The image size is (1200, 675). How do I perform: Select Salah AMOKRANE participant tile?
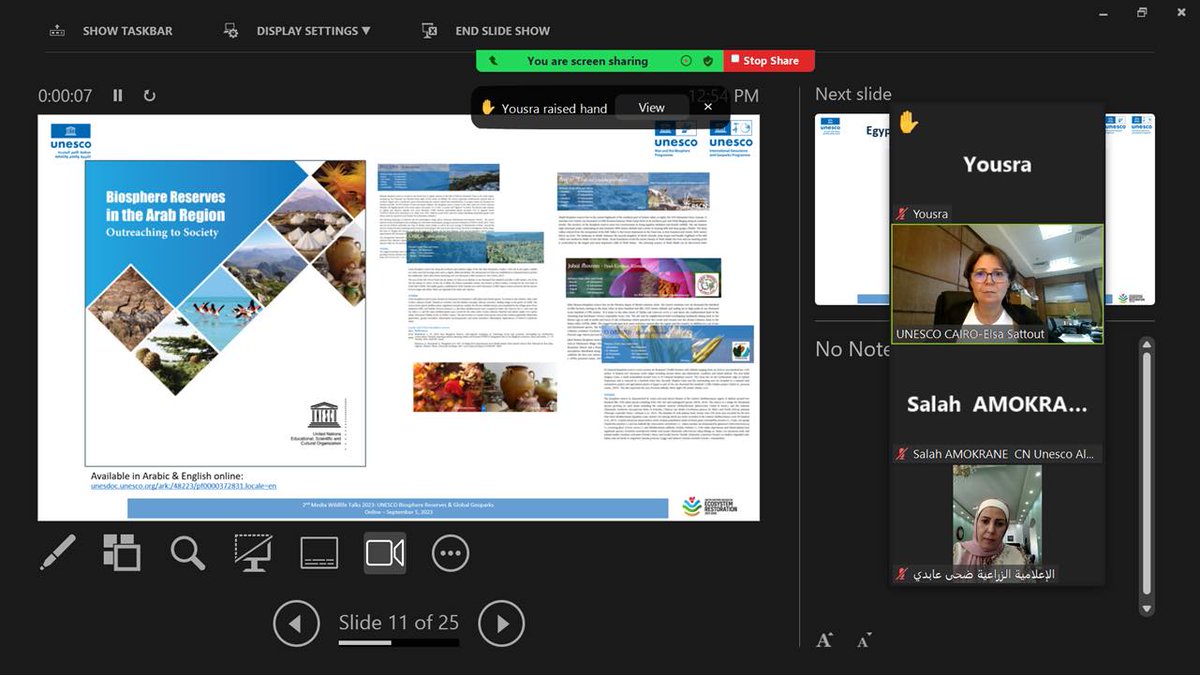point(997,404)
